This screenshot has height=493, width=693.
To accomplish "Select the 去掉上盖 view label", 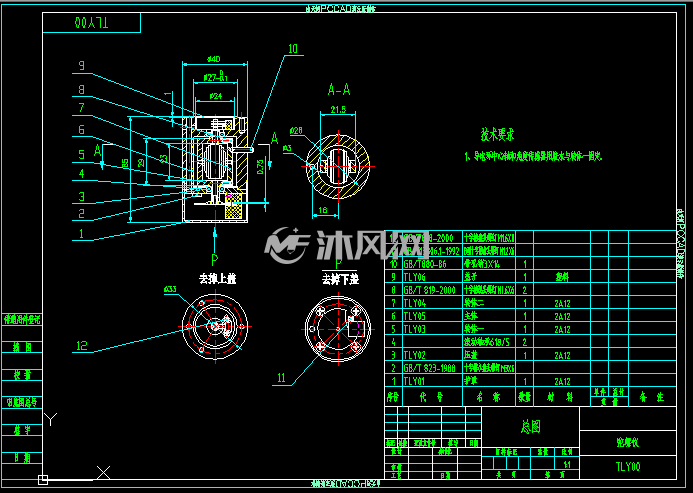I will coord(217,279).
